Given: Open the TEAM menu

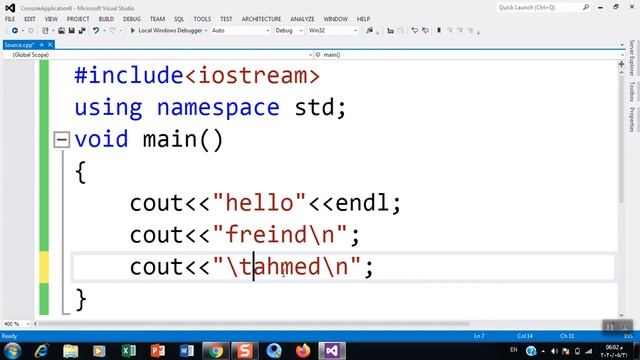Looking at the screenshot, I should click(x=157, y=19).
